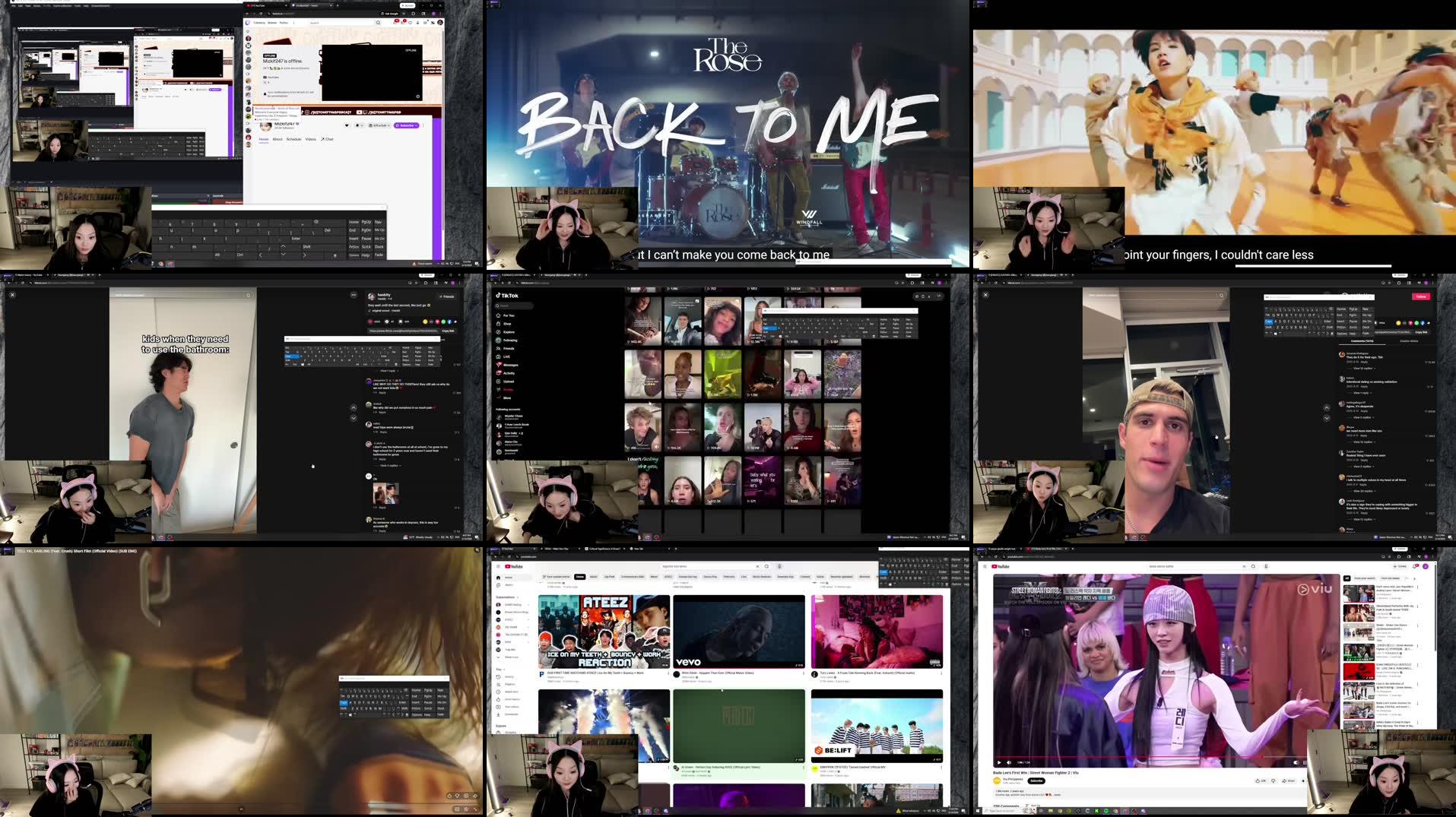1456x817 pixels.
Task: Open the TikTok For You home icon
Action: 498,315
